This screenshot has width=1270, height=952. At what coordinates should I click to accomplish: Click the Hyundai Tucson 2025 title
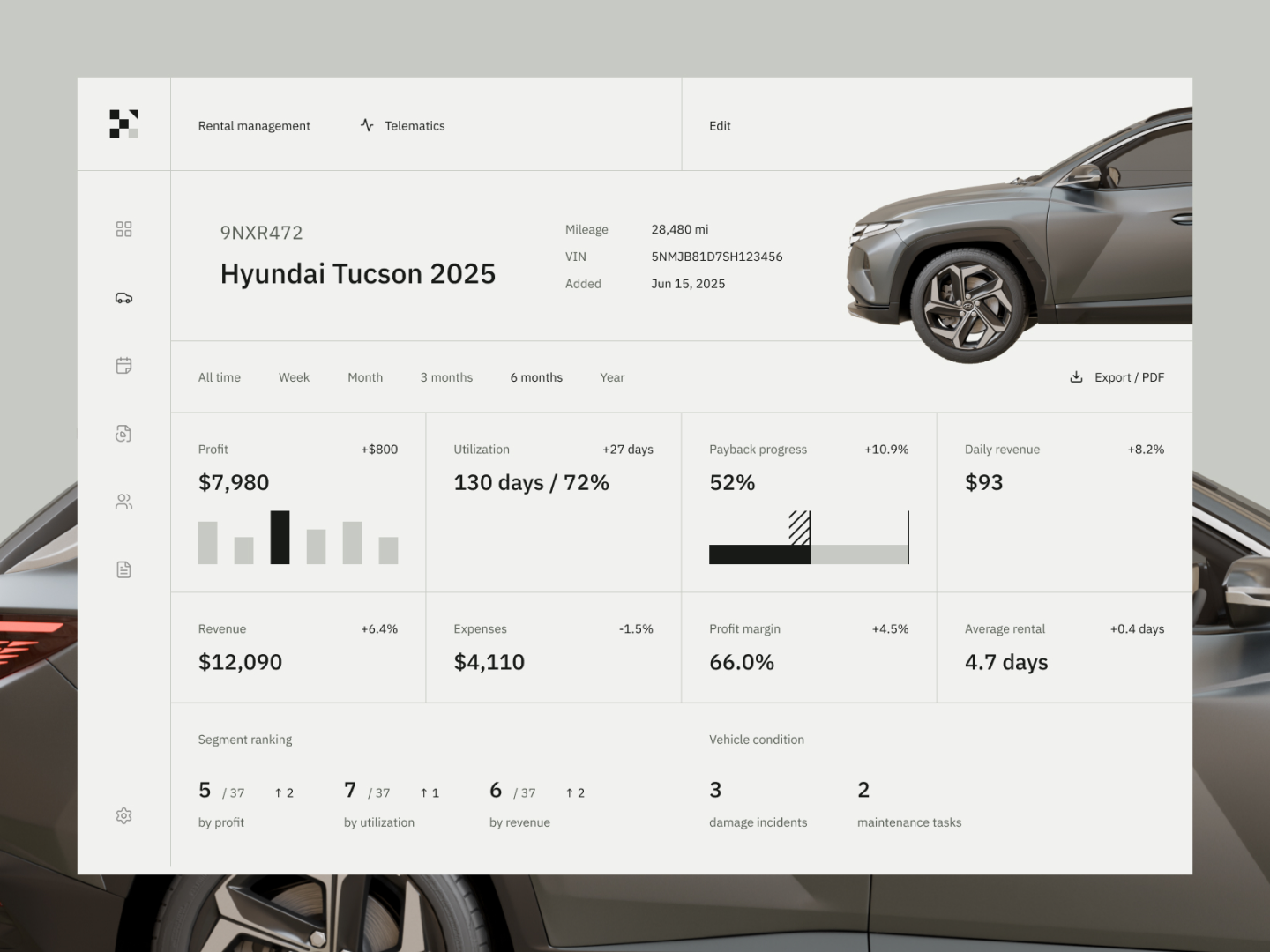coord(358,274)
